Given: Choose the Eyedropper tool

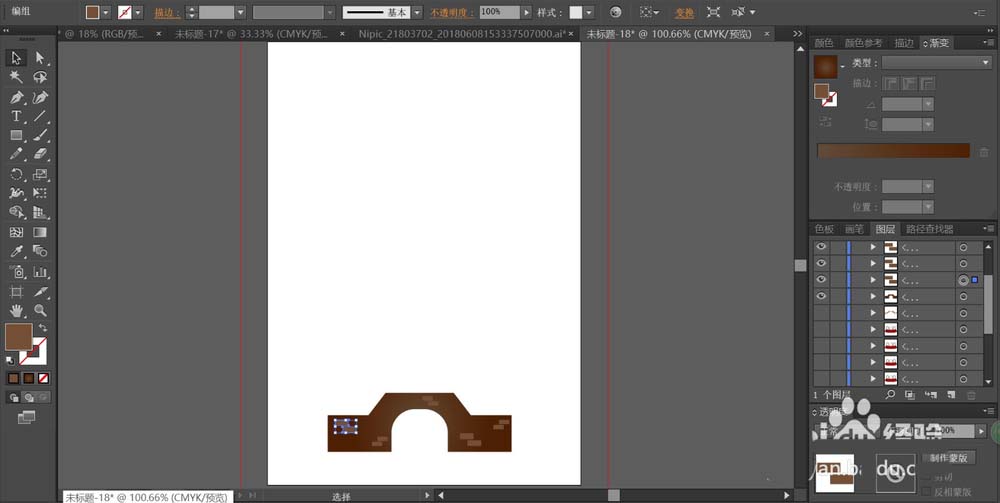Looking at the screenshot, I should pyautogui.click(x=17, y=251).
